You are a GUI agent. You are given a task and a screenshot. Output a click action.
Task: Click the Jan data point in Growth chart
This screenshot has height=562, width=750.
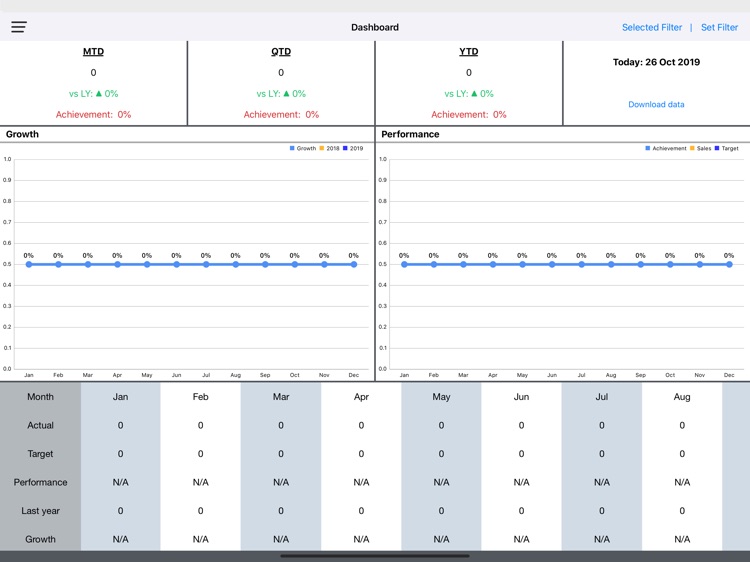pos(29,264)
